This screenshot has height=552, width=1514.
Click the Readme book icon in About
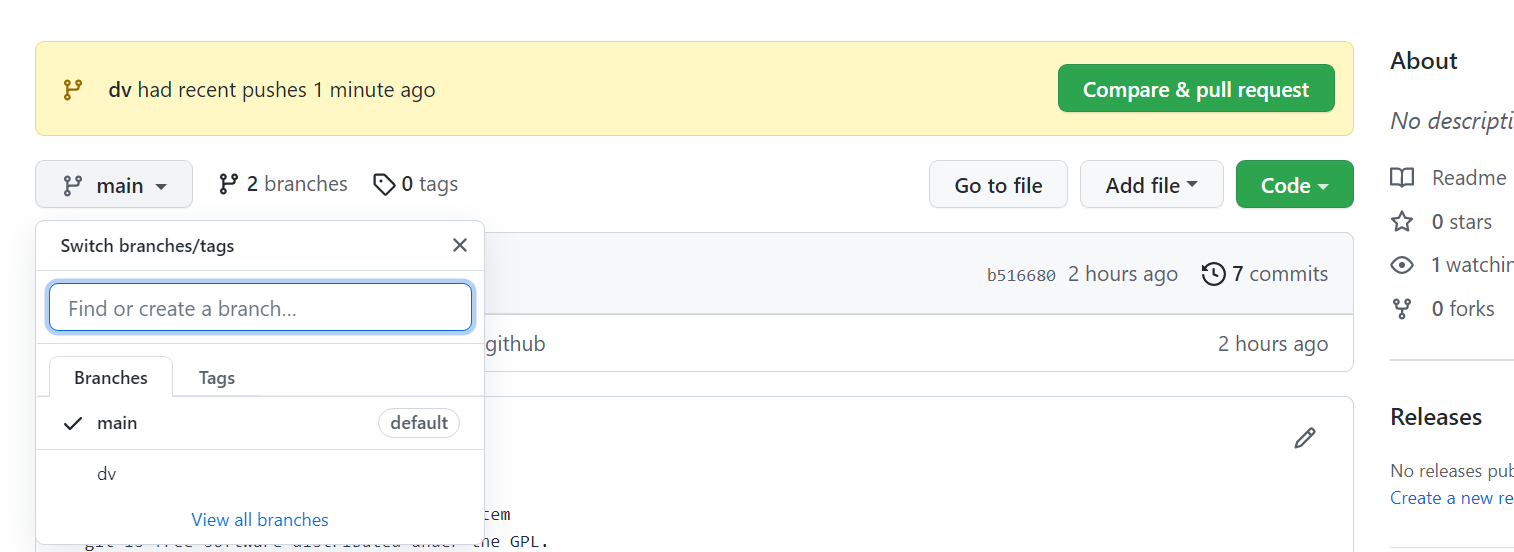[1402, 178]
